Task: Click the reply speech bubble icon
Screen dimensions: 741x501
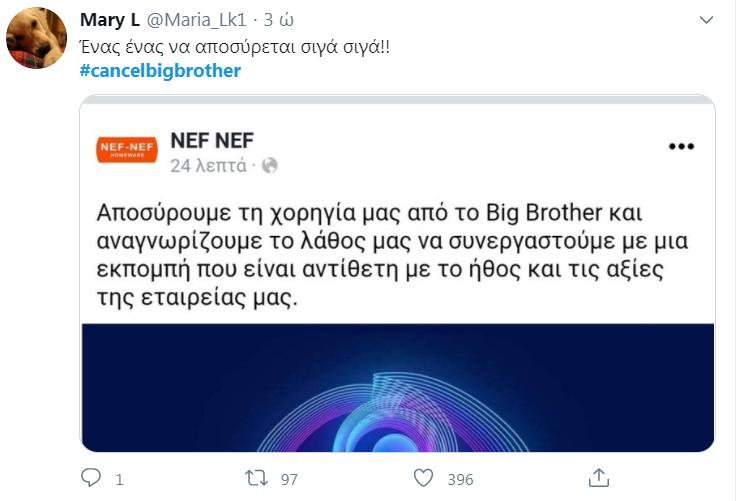Action: point(90,478)
